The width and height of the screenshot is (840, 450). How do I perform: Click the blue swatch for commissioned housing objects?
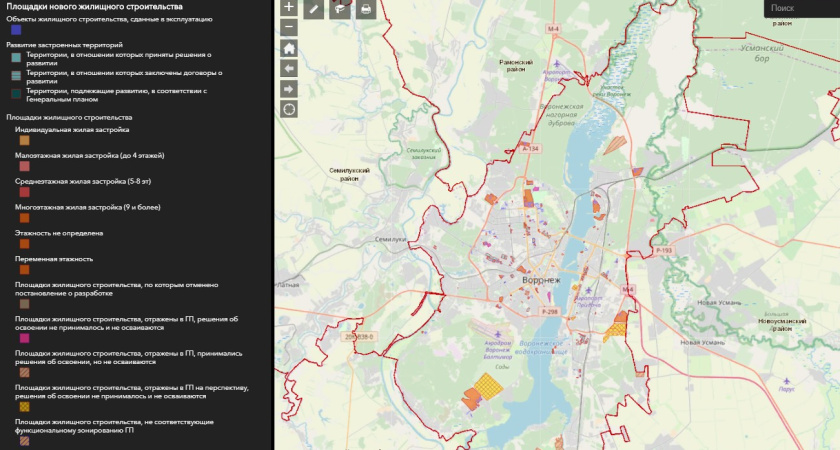pos(15,31)
